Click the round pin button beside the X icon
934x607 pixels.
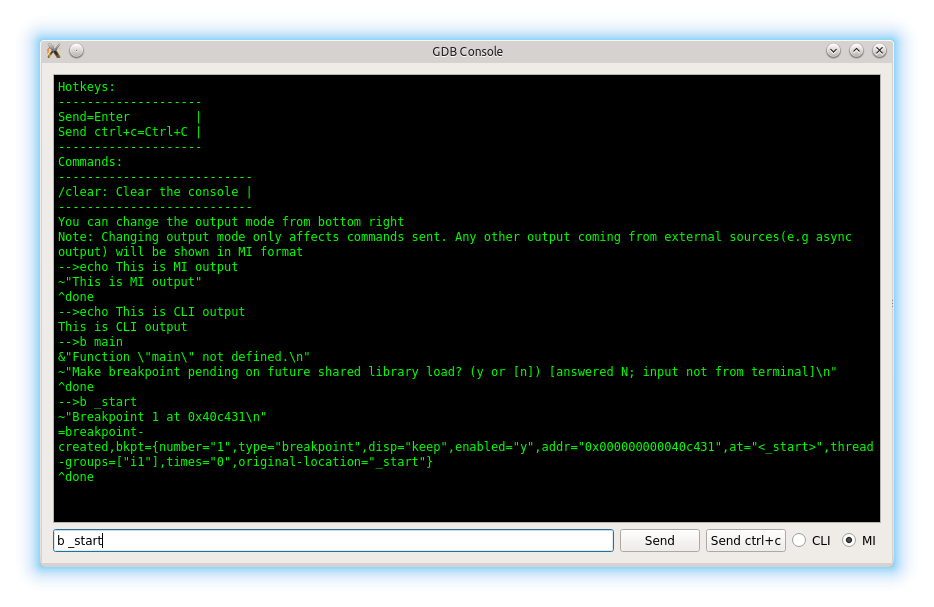pyautogui.click(x=76, y=51)
